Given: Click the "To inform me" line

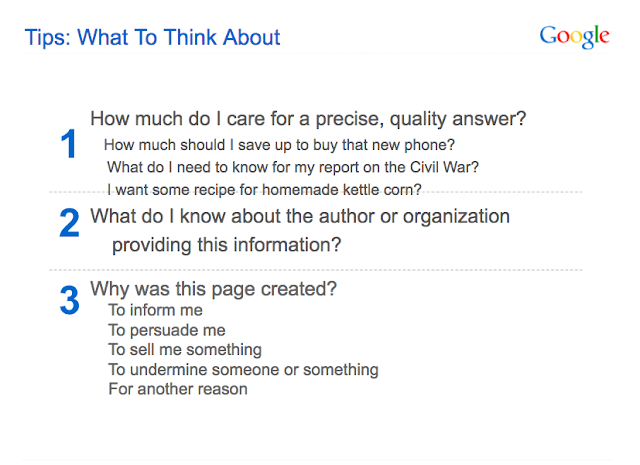Looking at the screenshot, I should coord(155,310).
